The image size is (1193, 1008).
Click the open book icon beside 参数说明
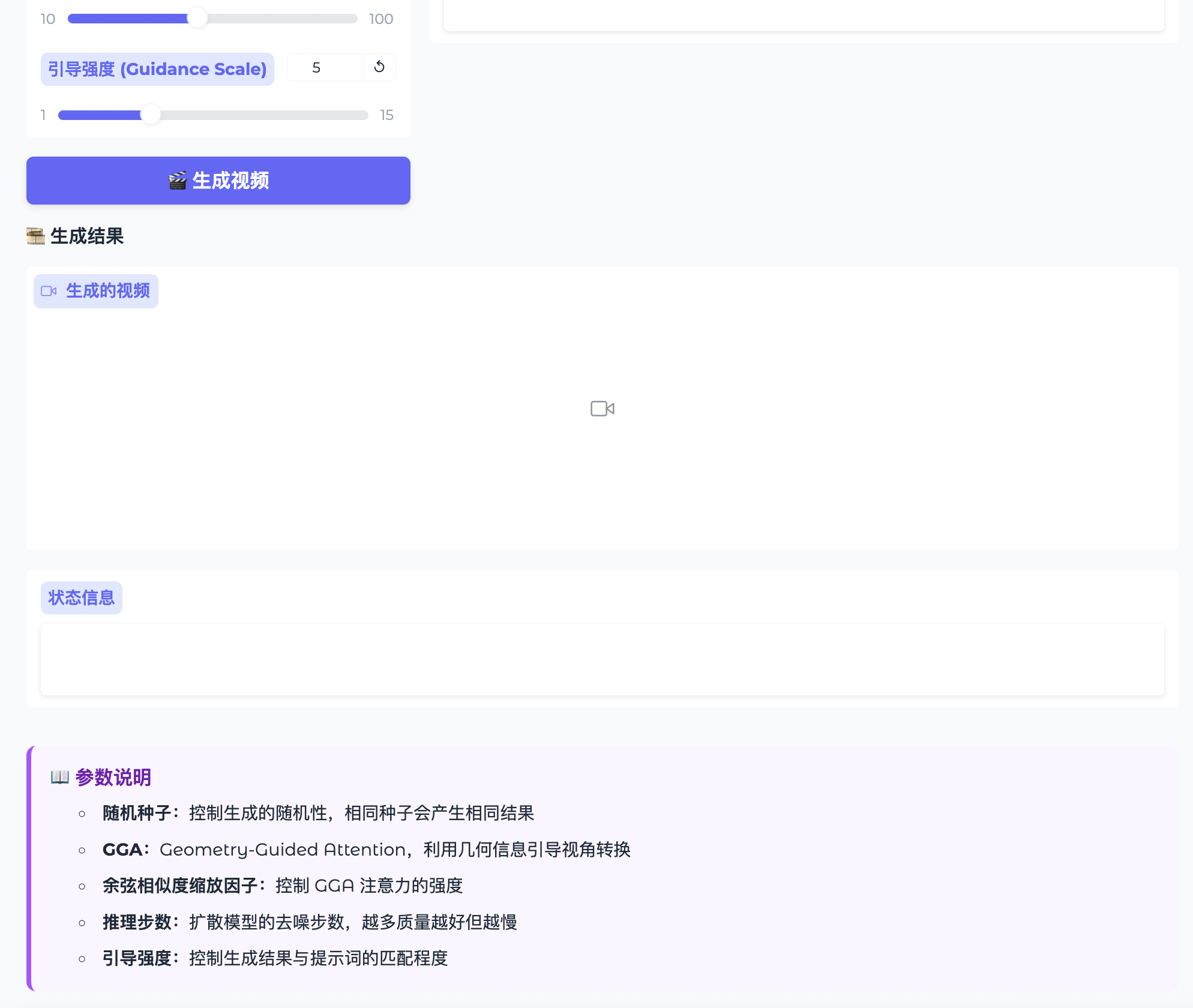pos(60,777)
